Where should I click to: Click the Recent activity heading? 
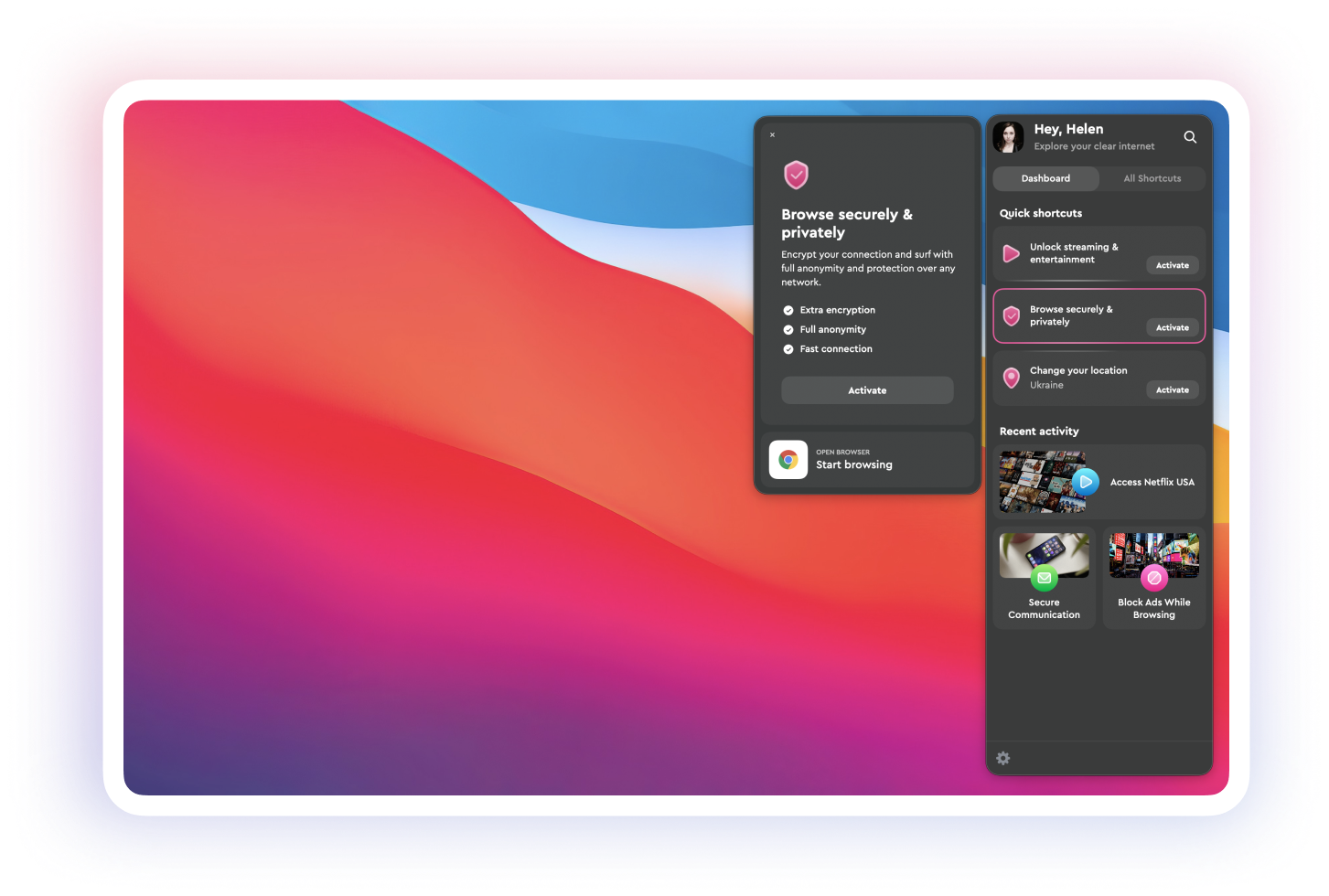pyautogui.click(x=1039, y=432)
